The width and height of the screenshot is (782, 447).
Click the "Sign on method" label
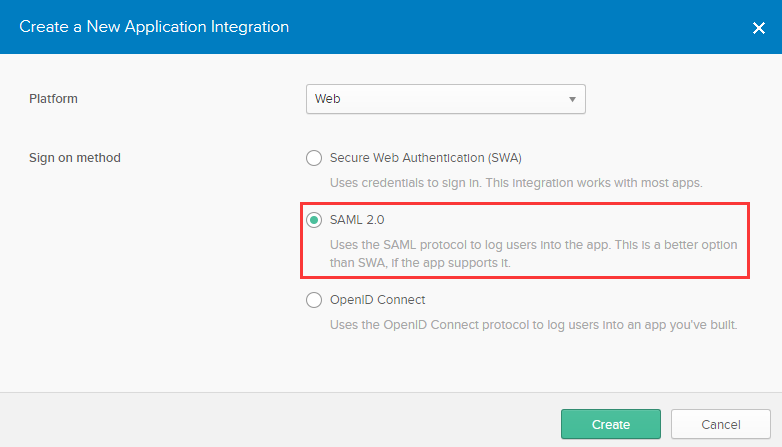(75, 158)
